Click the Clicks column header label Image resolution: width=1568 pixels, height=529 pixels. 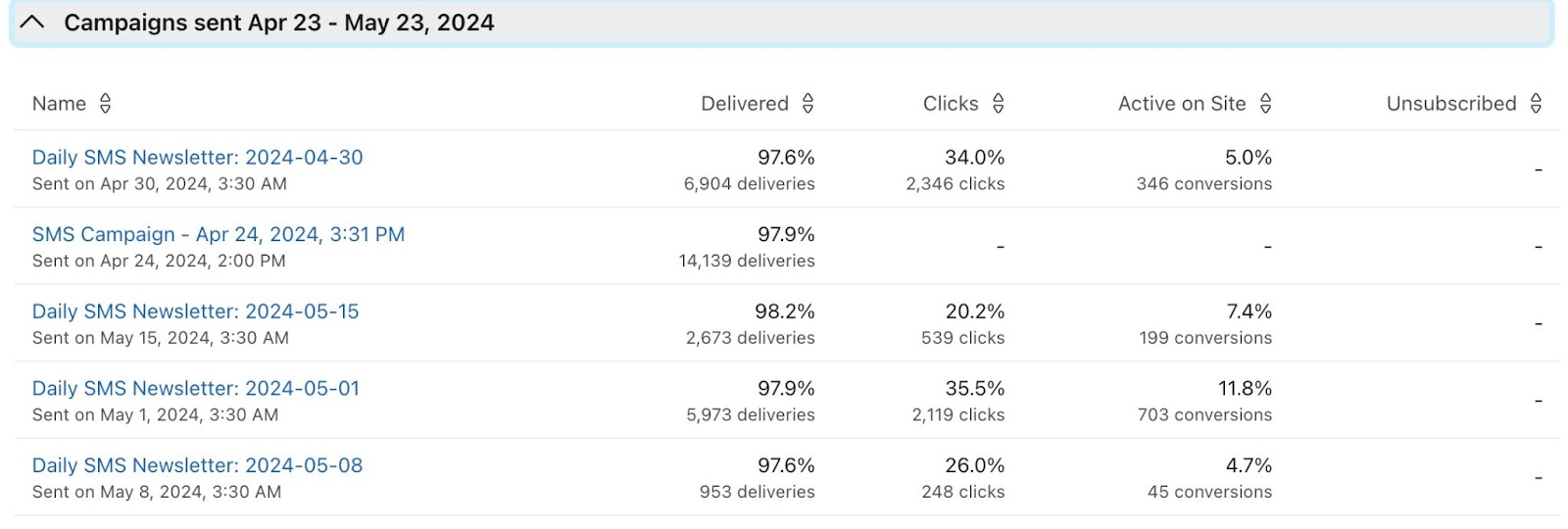pos(950,104)
